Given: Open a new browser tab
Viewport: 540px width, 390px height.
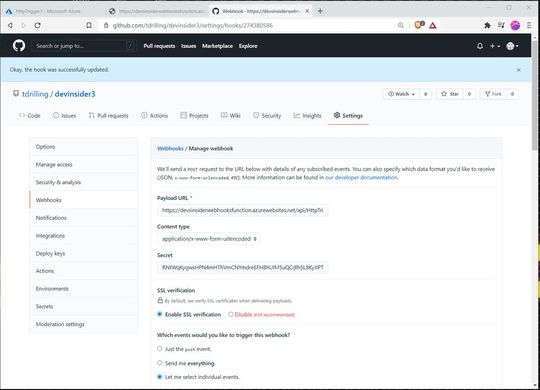Looking at the screenshot, I should point(320,11).
